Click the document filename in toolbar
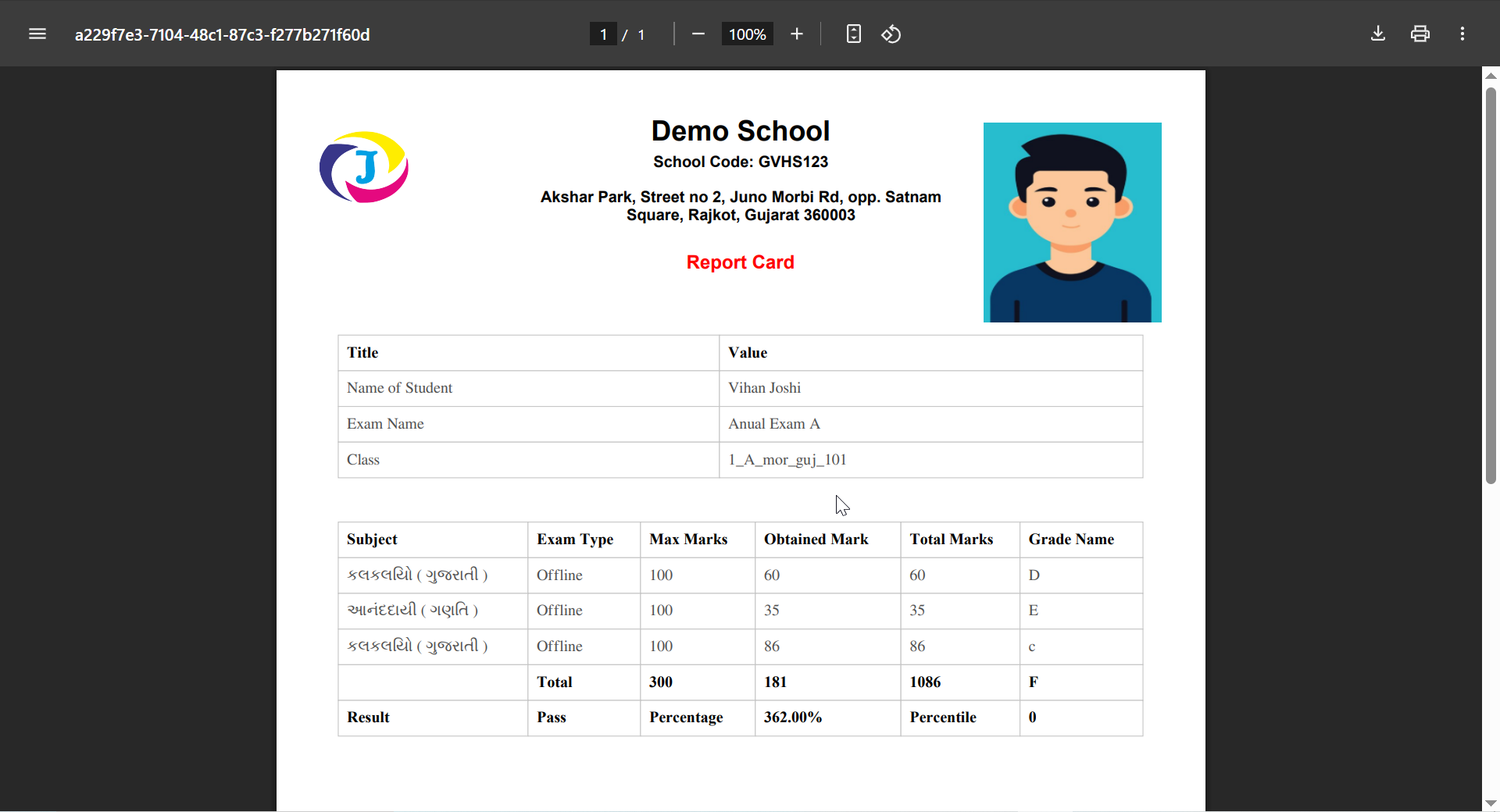1500x812 pixels. click(x=222, y=35)
